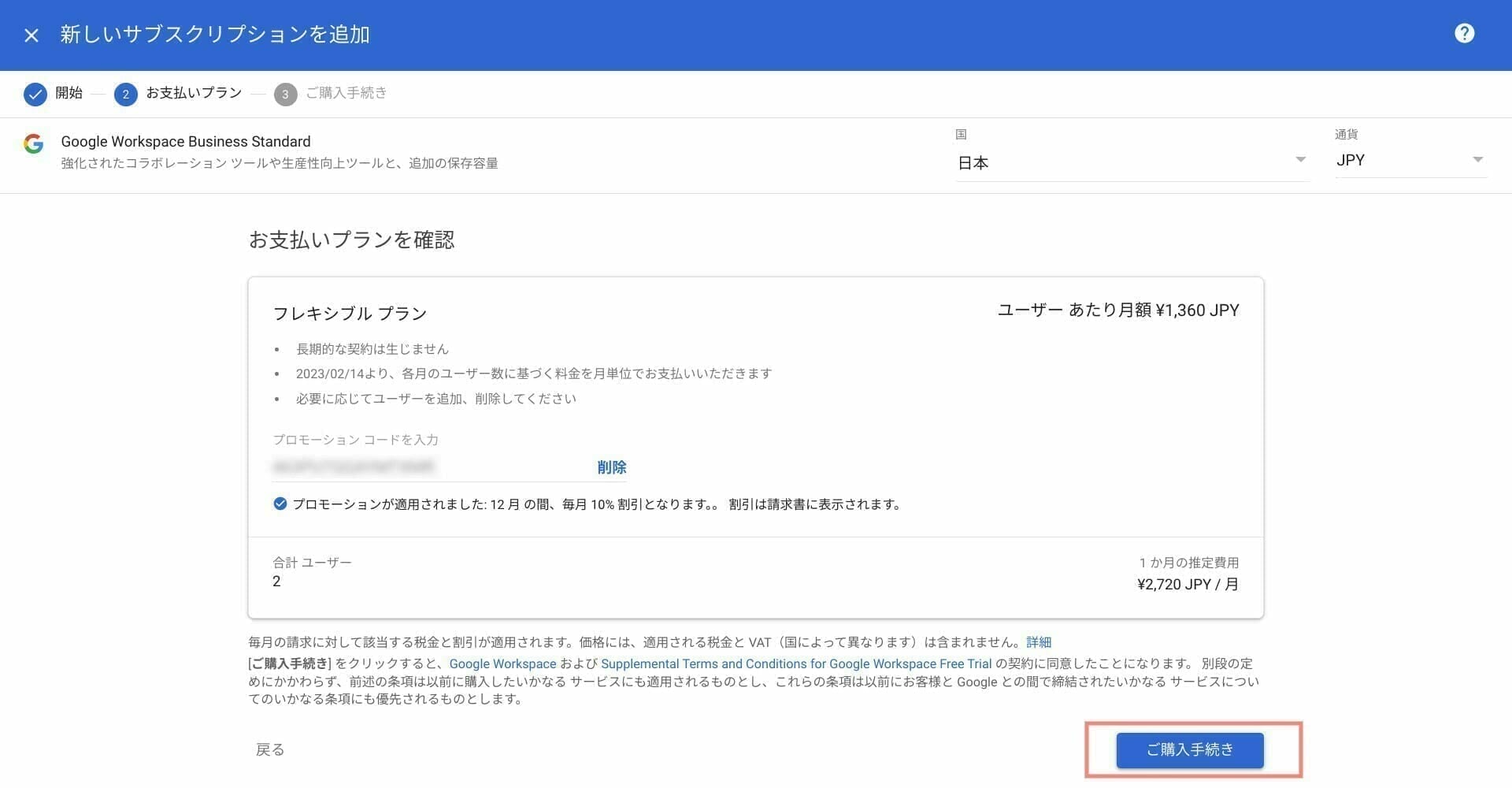The image size is (1512, 788).
Task: Click the 新しいサブスクリプションを追加 title
Action: click(x=215, y=35)
